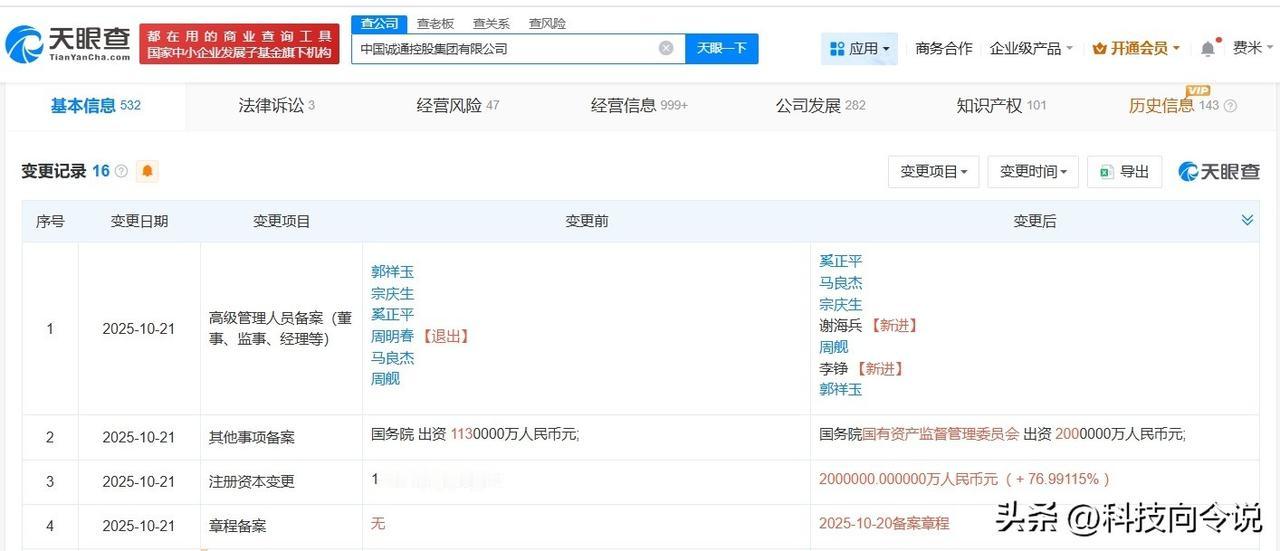The height and width of the screenshot is (551, 1280).
Task: Select the 查老板 search tab
Action: pyautogui.click(x=435, y=23)
